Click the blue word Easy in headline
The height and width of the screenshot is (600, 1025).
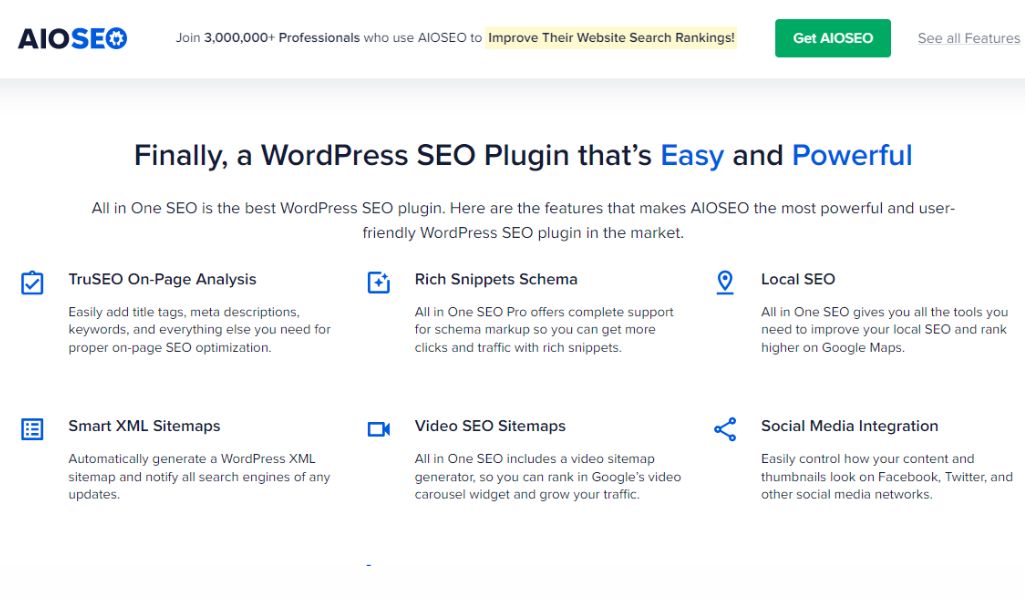692,156
